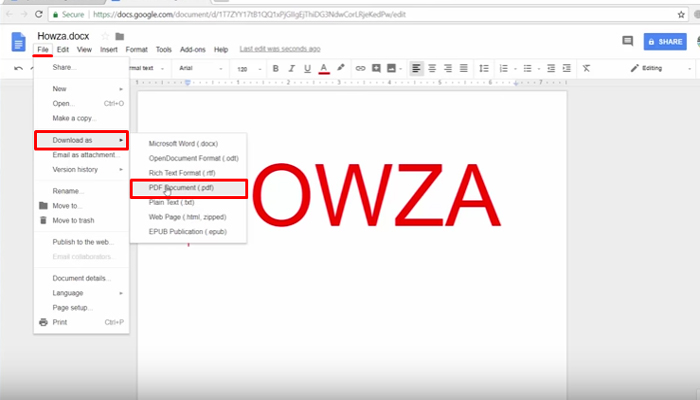
Task: Click the increase indent icon
Action: pyautogui.click(x=567, y=68)
